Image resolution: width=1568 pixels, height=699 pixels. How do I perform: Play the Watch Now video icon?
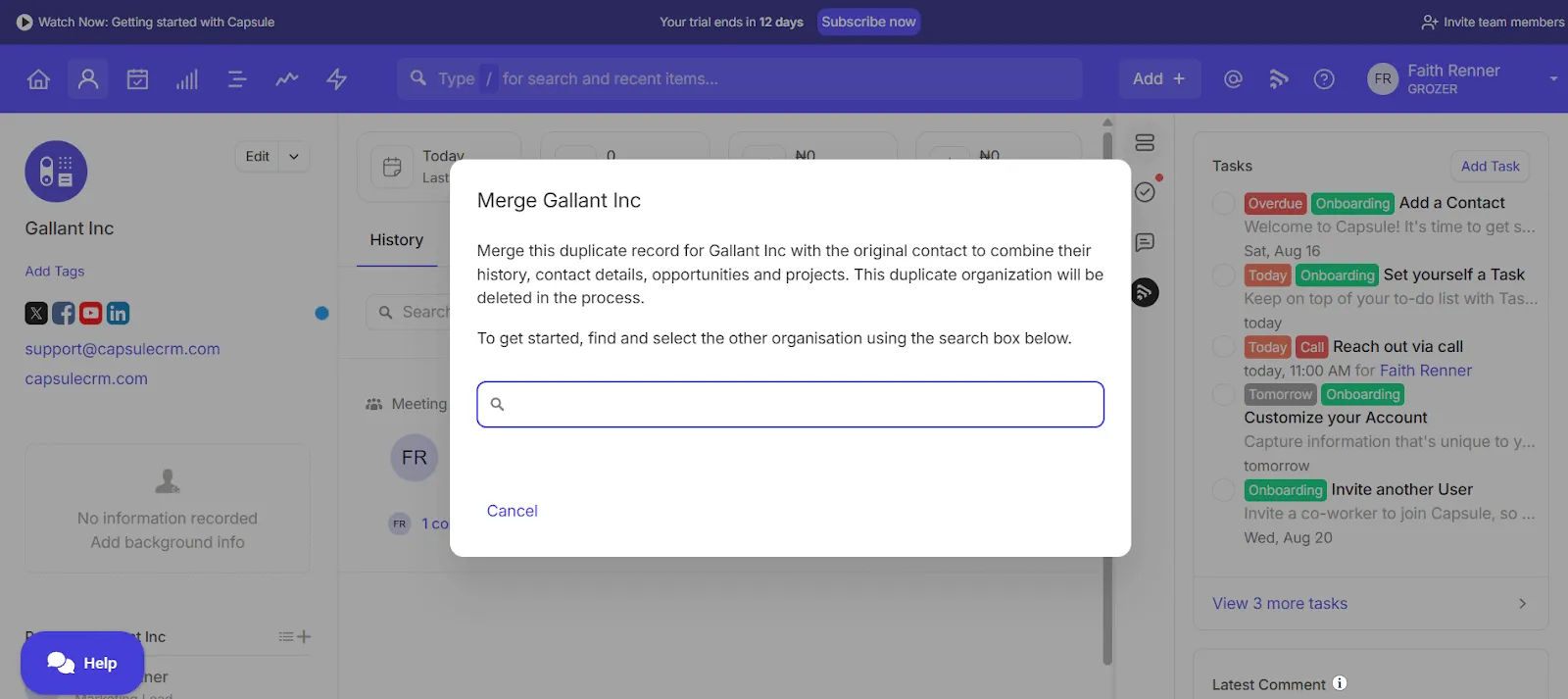[24, 22]
